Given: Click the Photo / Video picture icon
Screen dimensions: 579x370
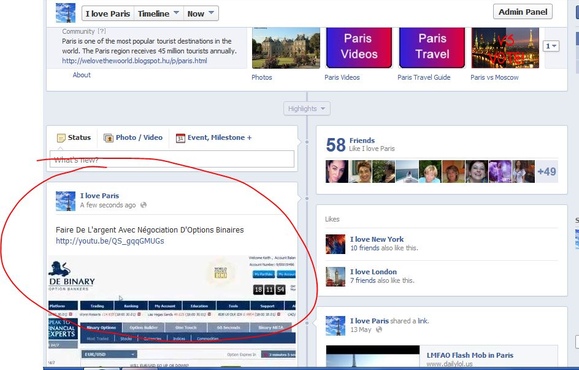Looking at the screenshot, I should (x=108, y=138).
